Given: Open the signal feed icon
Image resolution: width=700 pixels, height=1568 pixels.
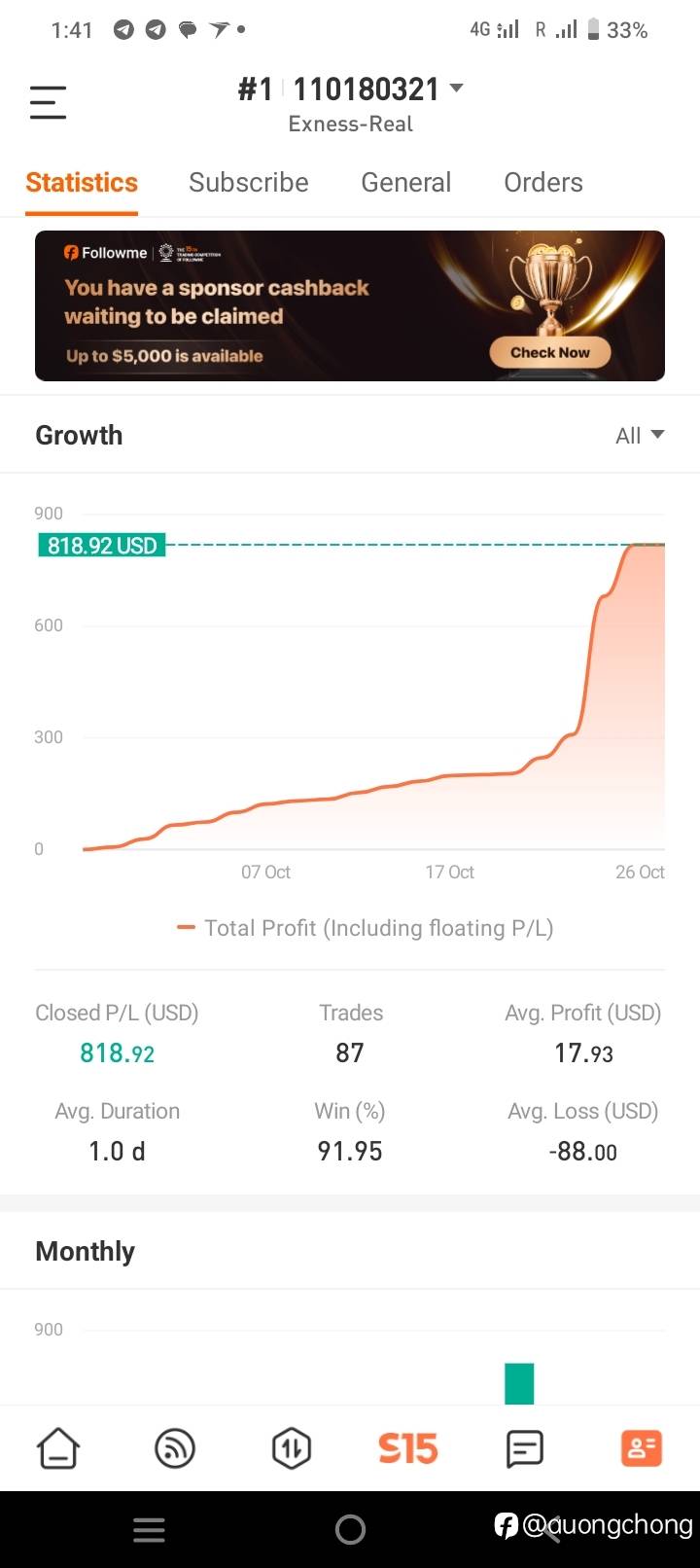Looking at the screenshot, I should (x=175, y=1448).
